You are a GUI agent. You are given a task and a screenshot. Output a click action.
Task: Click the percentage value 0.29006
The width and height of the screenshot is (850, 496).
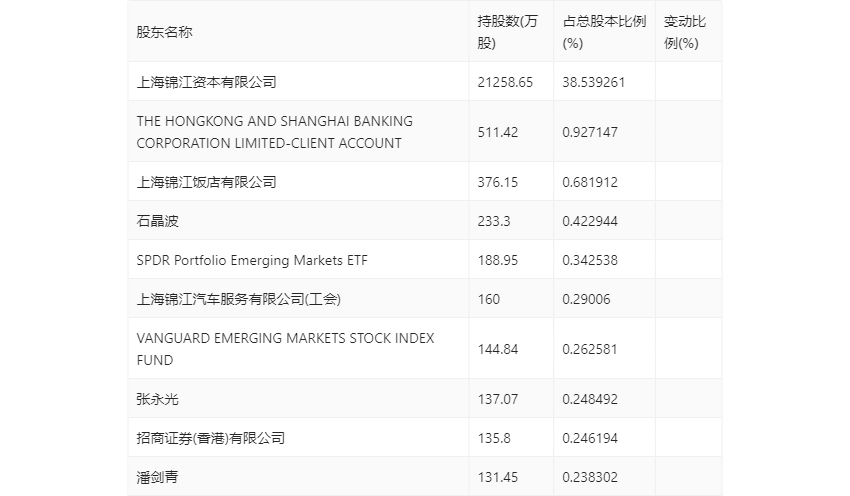pos(586,299)
